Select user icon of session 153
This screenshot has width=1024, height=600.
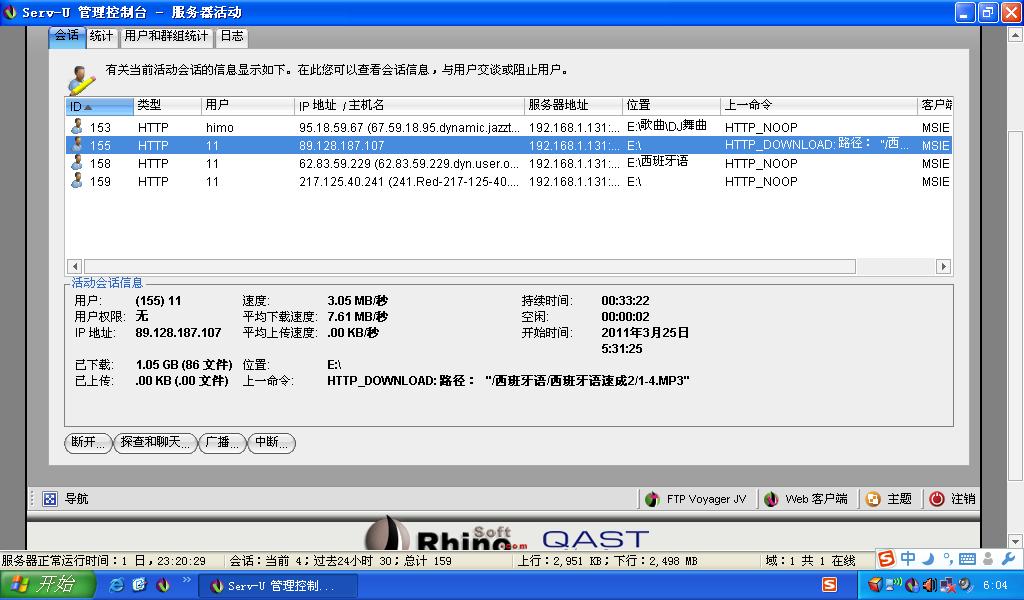tap(76, 127)
